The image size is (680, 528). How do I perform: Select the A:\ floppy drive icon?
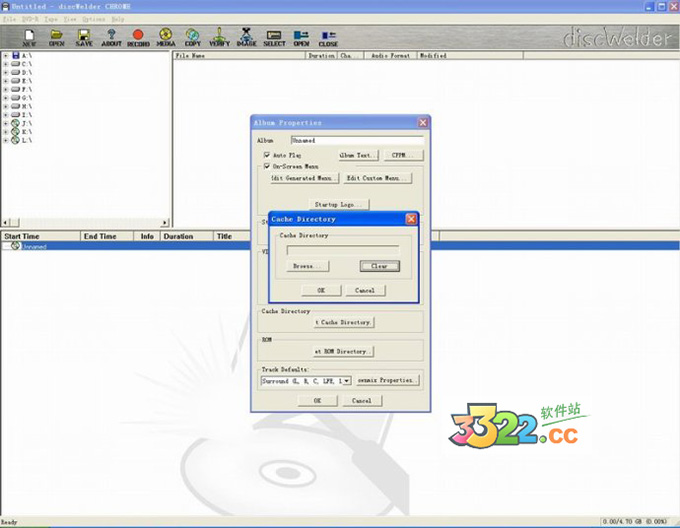16,55
